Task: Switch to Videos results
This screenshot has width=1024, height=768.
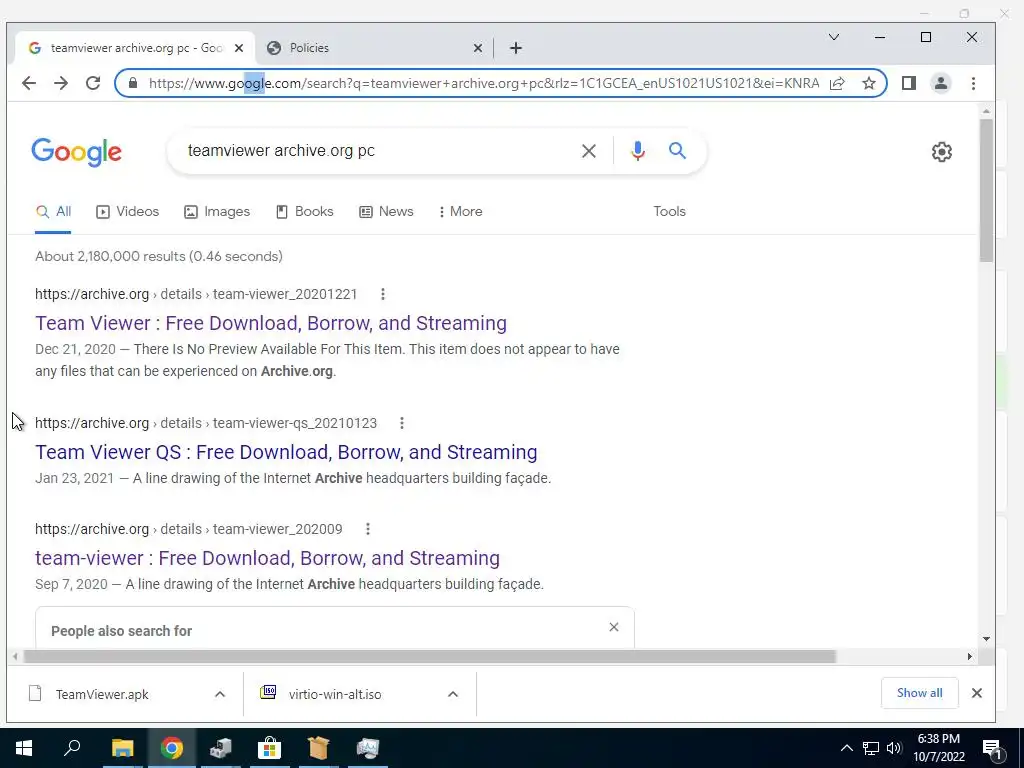Action: tap(128, 212)
